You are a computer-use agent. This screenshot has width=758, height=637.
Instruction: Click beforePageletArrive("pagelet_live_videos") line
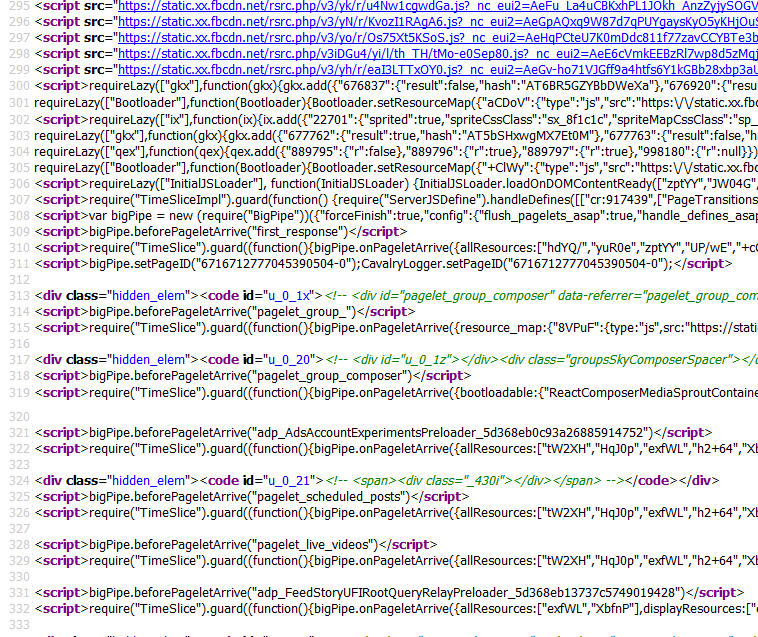(x=236, y=545)
